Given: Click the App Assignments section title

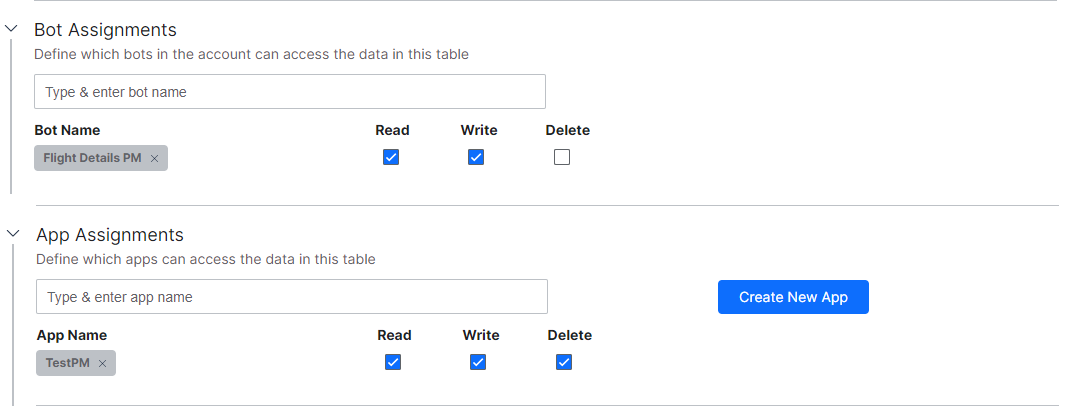Looking at the screenshot, I should [110, 235].
